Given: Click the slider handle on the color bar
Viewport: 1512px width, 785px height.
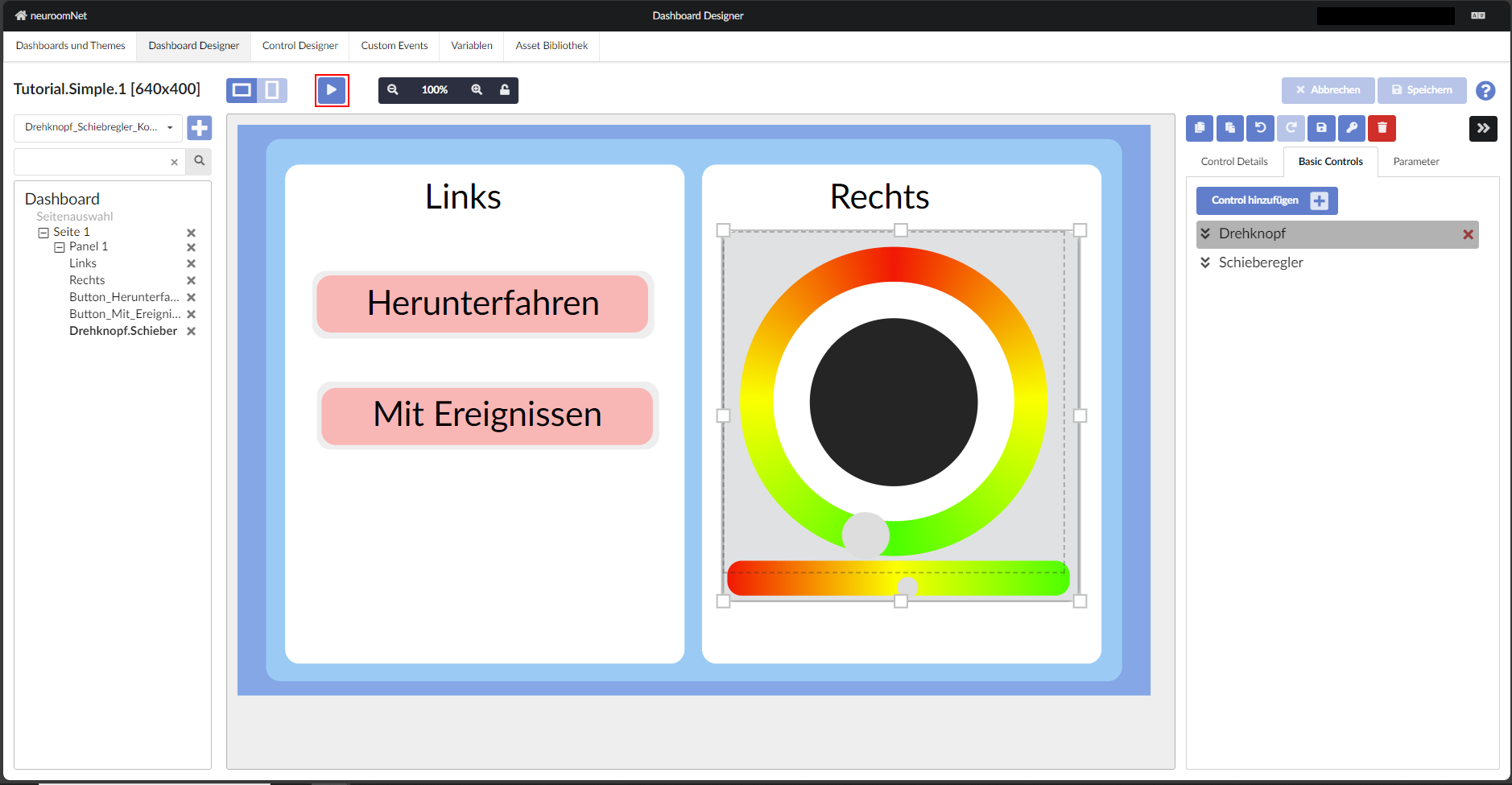Looking at the screenshot, I should (x=907, y=586).
